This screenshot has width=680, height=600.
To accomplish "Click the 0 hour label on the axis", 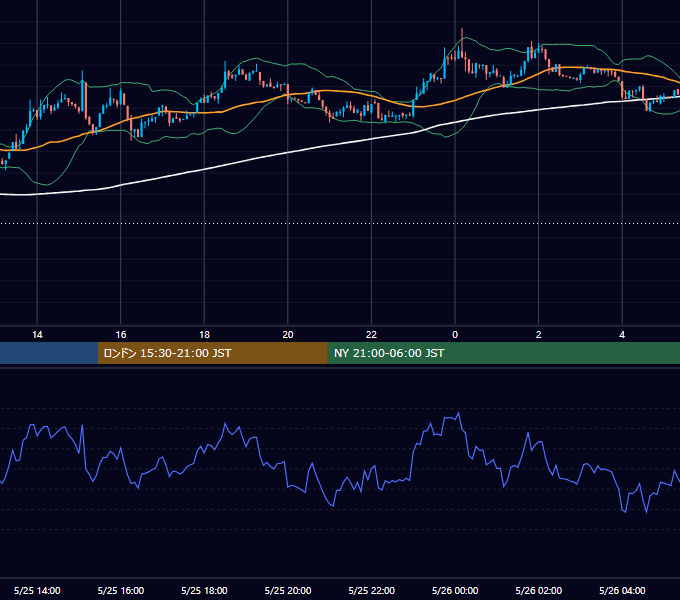I will pos(455,335).
